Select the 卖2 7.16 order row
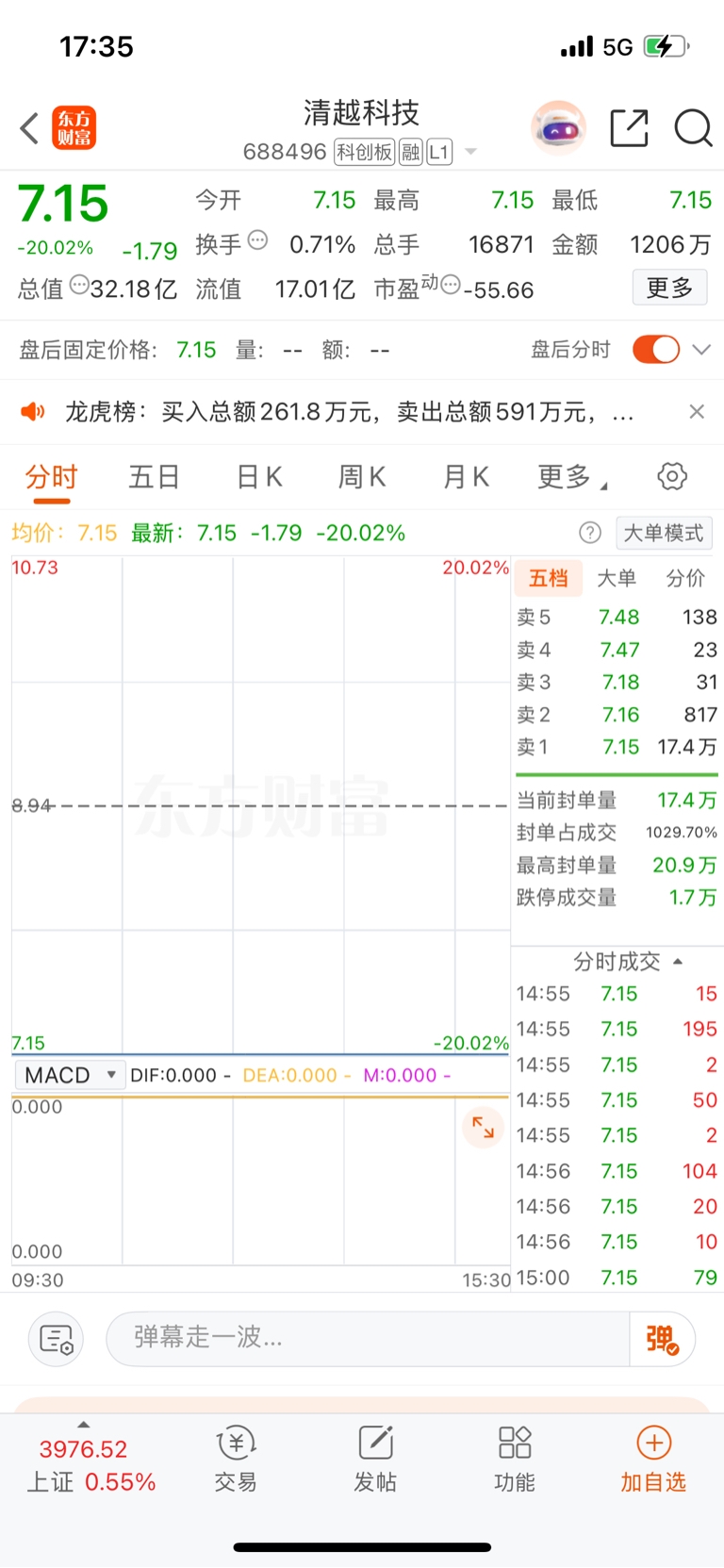Screen dimensions: 724x1568 617,715
